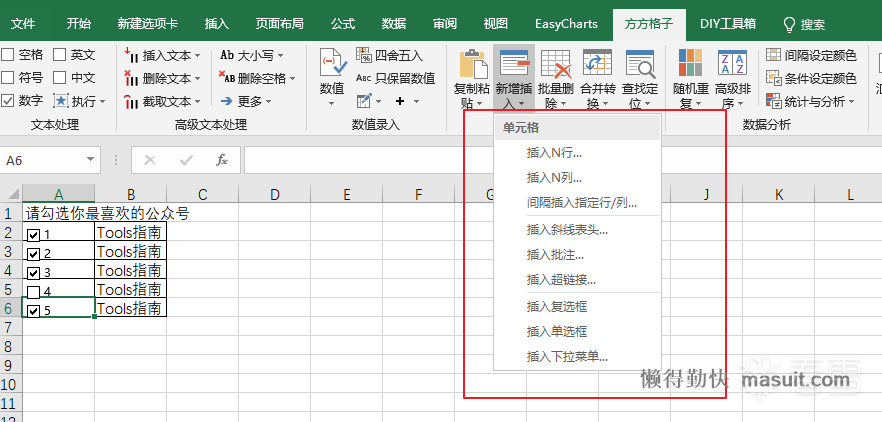Screen dimensions: 882x422
Task: Click the formula bar cancel X icon
Action: tap(150, 160)
